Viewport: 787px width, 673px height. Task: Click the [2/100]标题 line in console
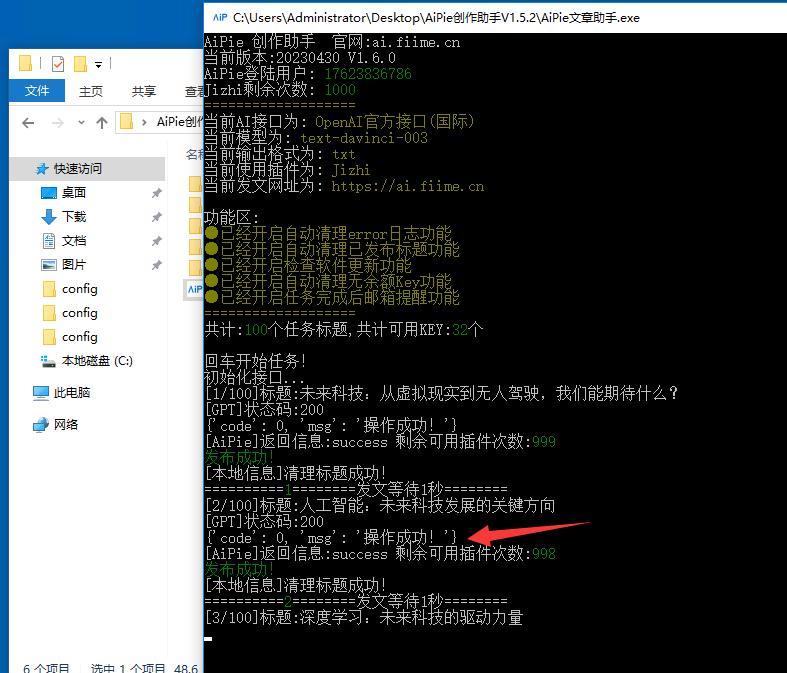click(x=380, y=505)
